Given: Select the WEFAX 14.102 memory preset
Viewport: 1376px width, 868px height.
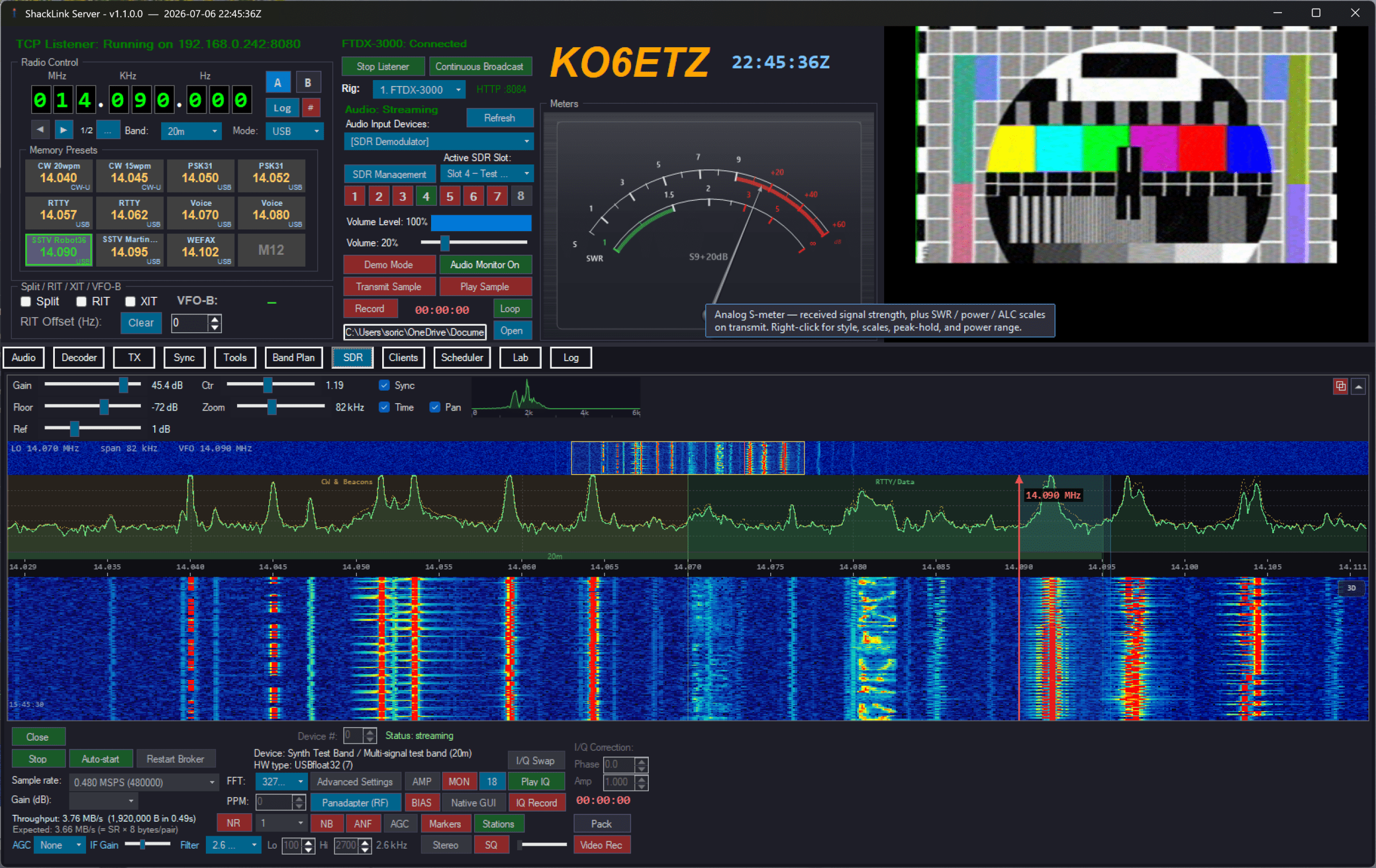Looking at the screenshot, I should pyautogui.click(x=200, y=250).
